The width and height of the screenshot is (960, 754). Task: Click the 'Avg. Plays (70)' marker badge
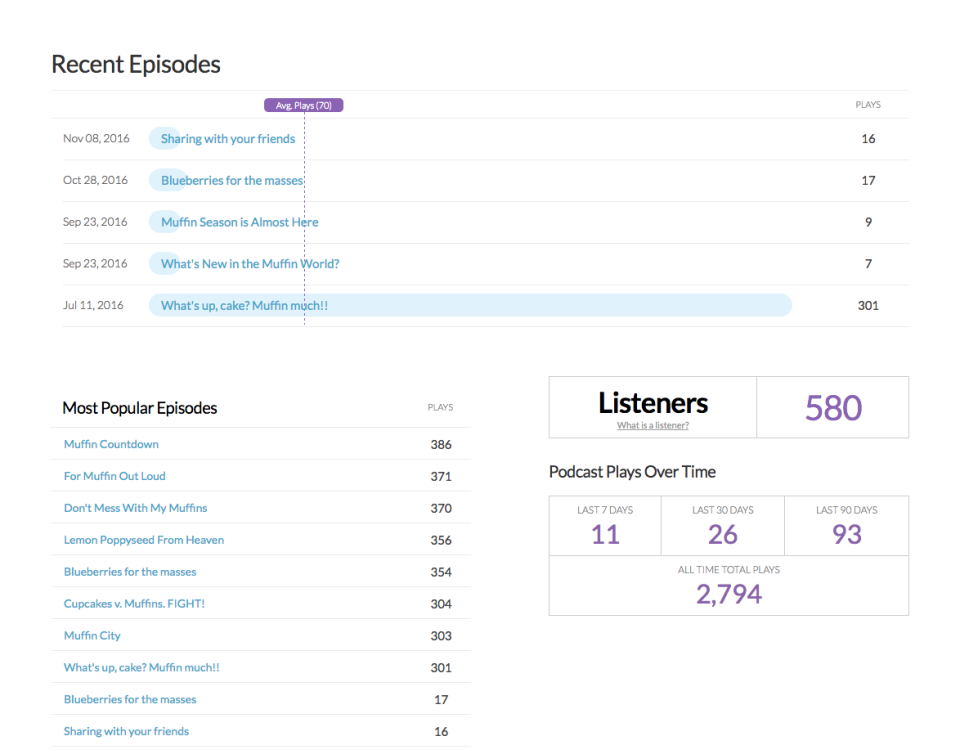pos(303,105)
